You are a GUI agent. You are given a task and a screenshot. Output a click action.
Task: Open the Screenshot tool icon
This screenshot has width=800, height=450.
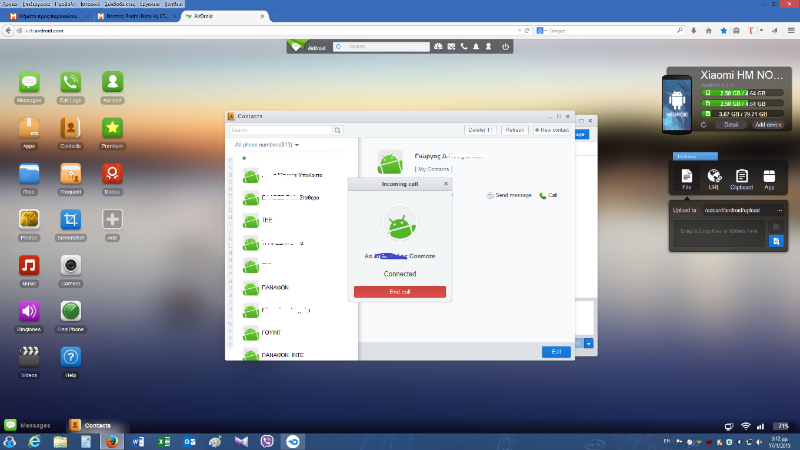click(x=70, y=220)
